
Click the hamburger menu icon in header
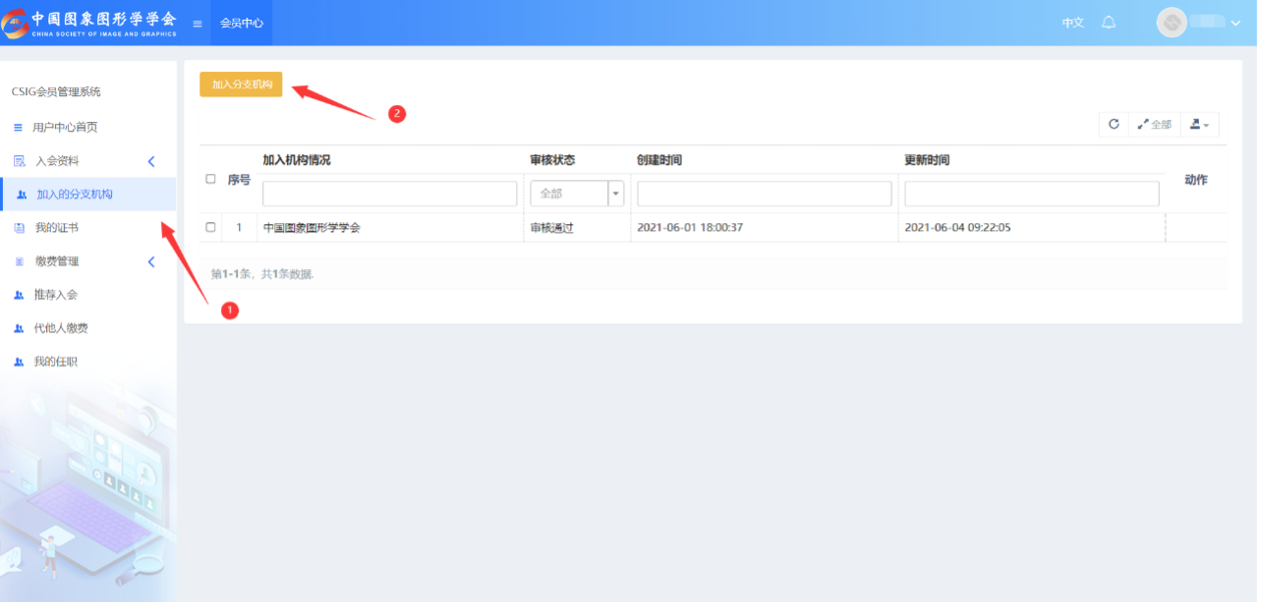[x=198, y=23]
